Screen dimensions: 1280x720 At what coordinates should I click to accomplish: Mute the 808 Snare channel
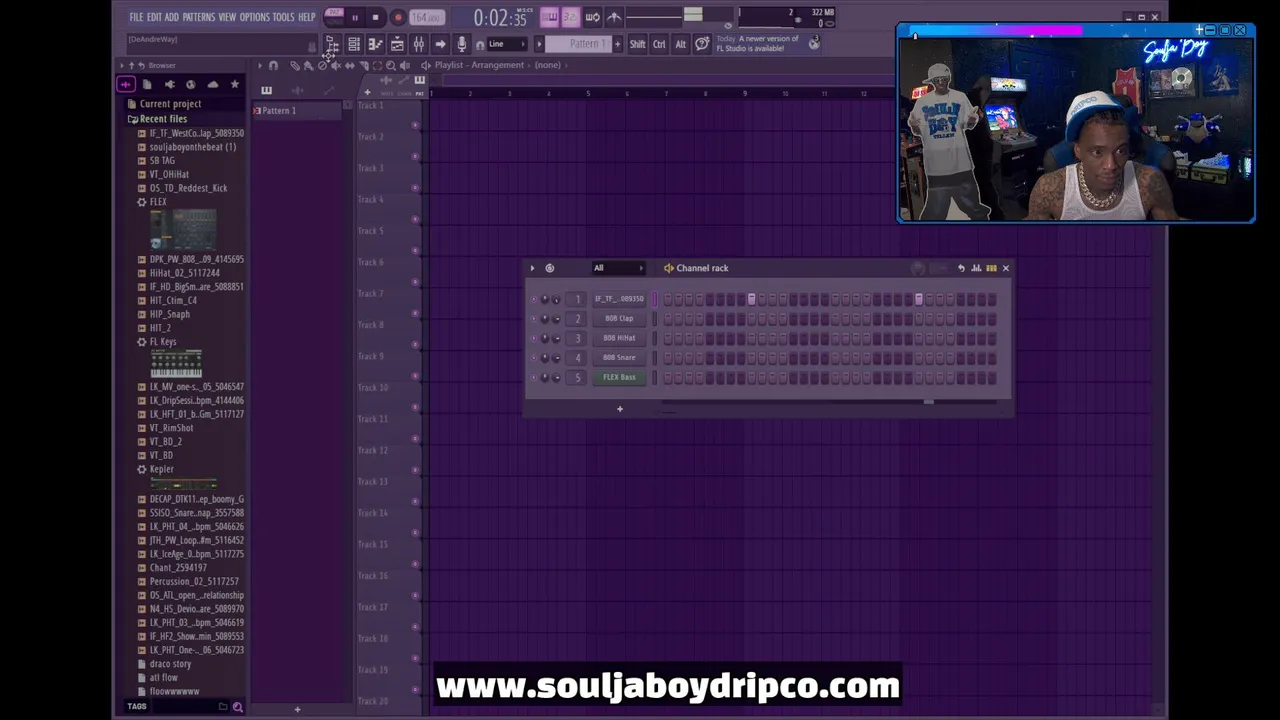pos(532,358)
